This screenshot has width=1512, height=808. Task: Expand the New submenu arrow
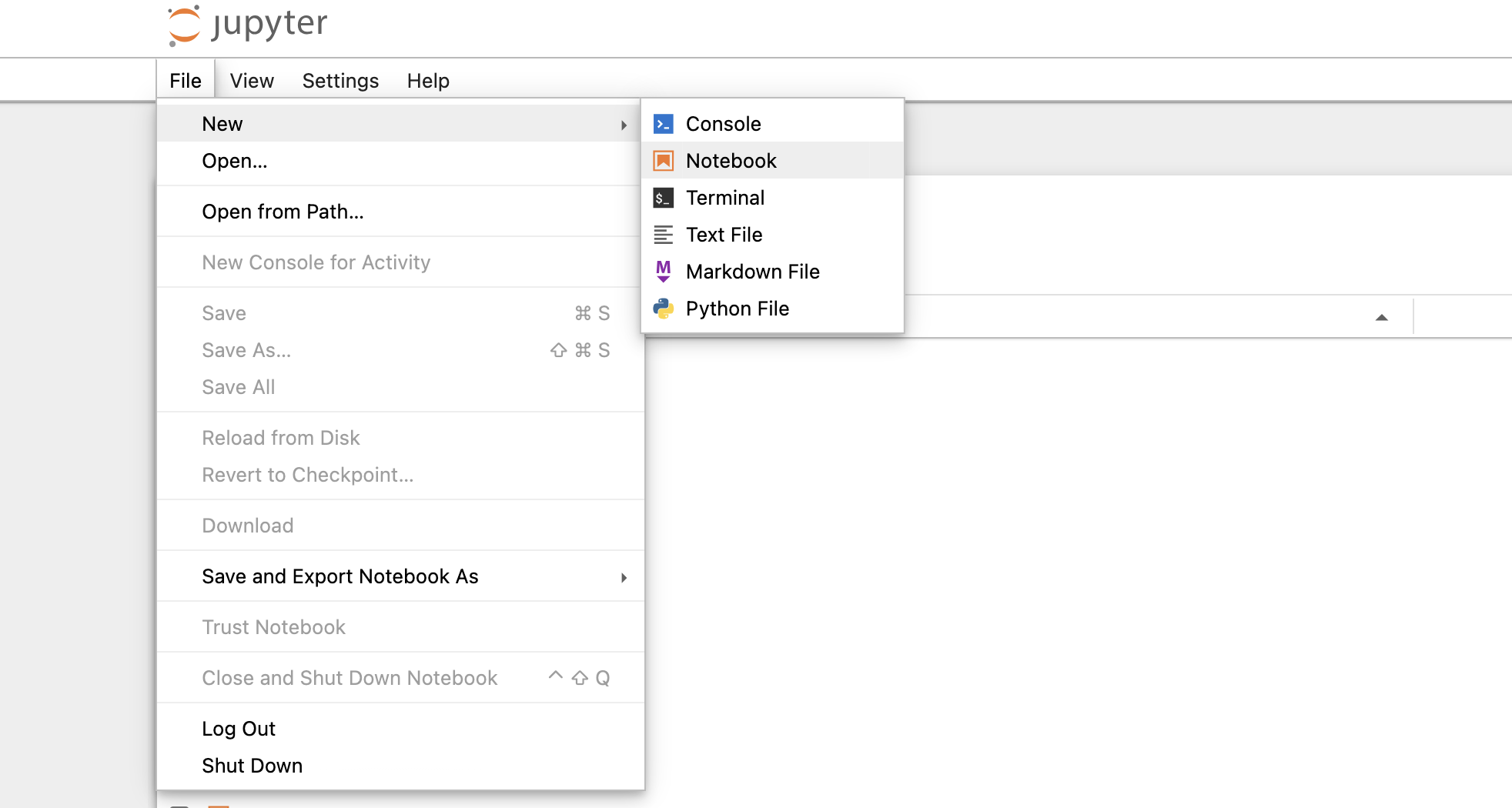[x=624, y=125]
